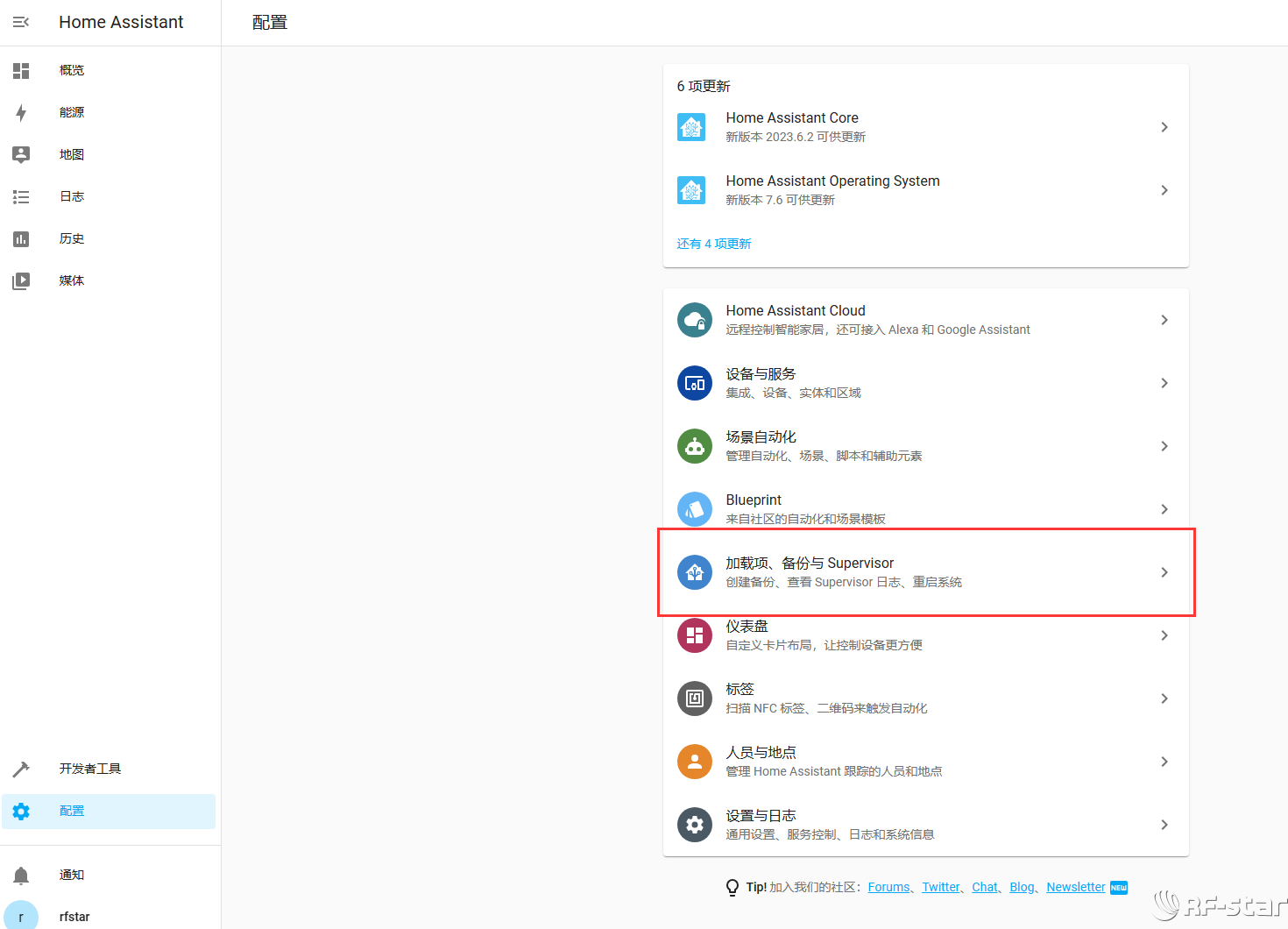Click the energy lightning bolt icon
Screen dimensions: 1288x929
[21, 112]
